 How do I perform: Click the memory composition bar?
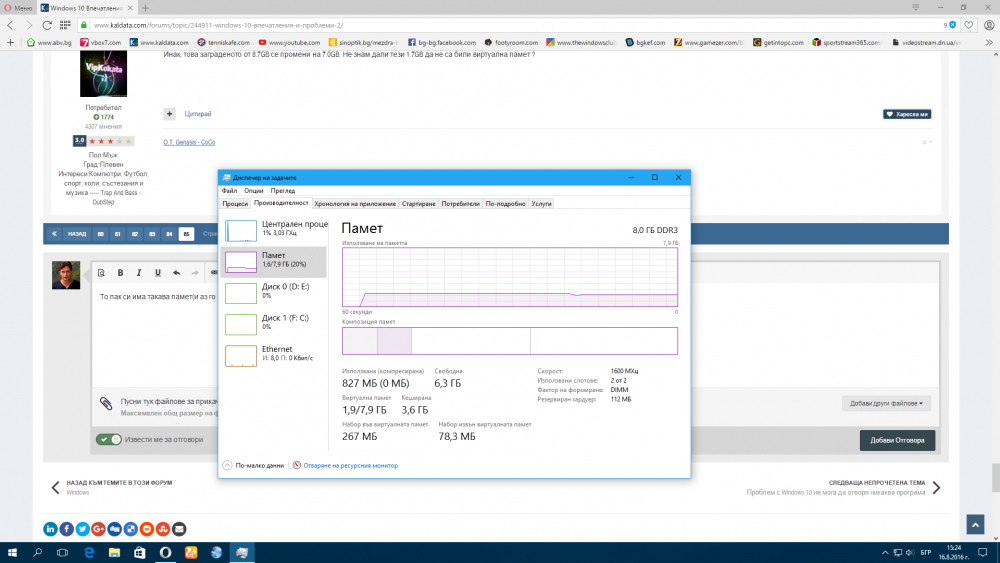[x=510, y=341]
